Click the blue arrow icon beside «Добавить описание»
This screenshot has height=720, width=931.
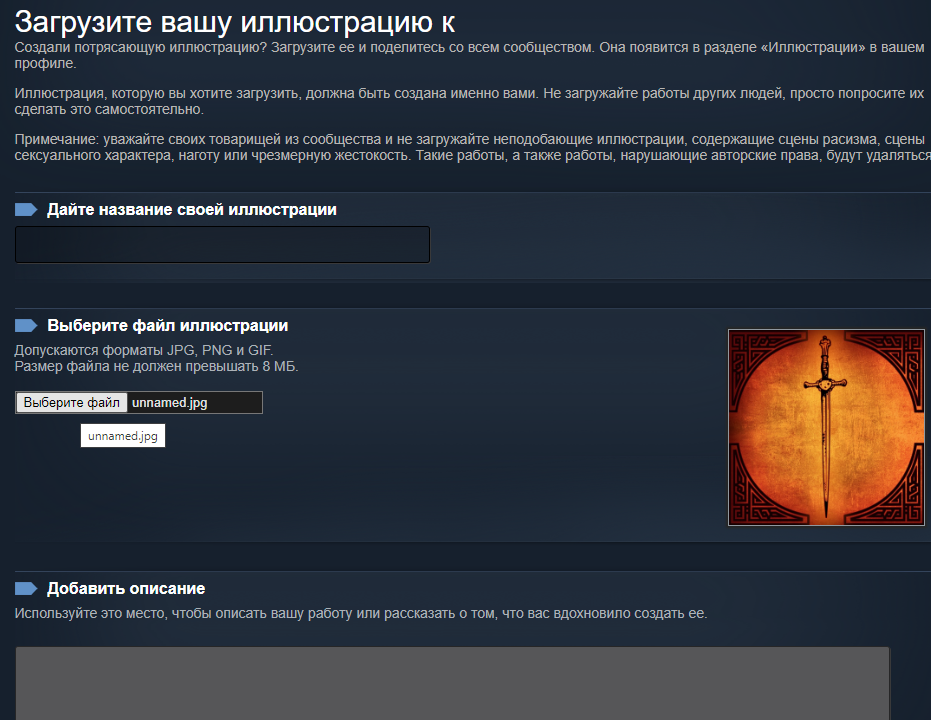pos(26,588)
